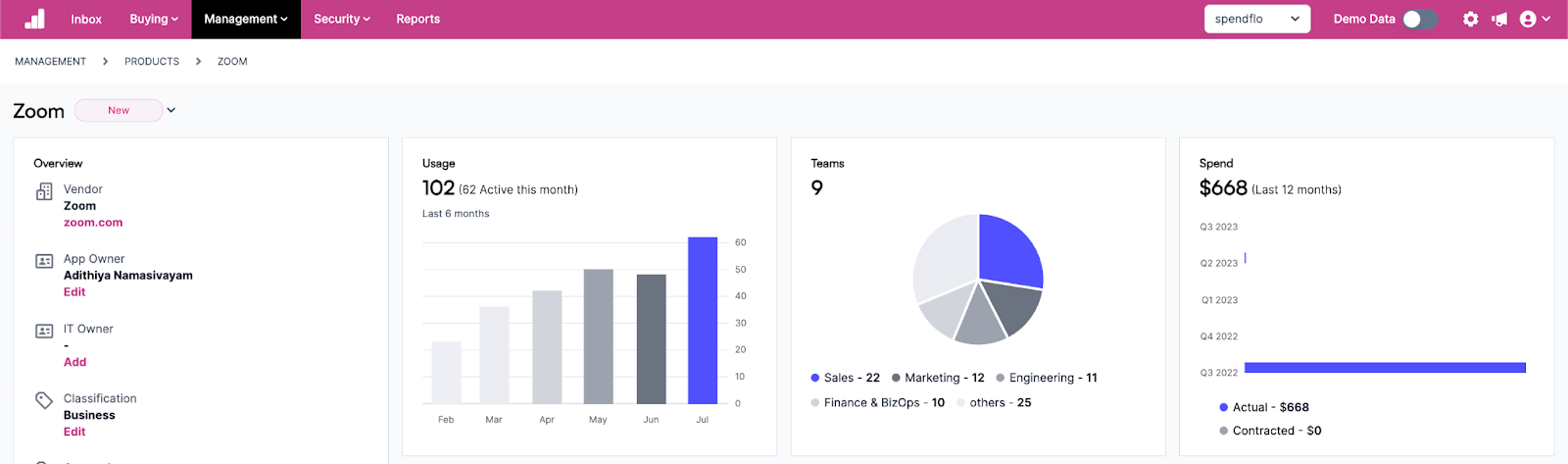Click the IT Owner card icon
Image resolution: width=1568 pixels, height=464 pixels.
point(44,331)
